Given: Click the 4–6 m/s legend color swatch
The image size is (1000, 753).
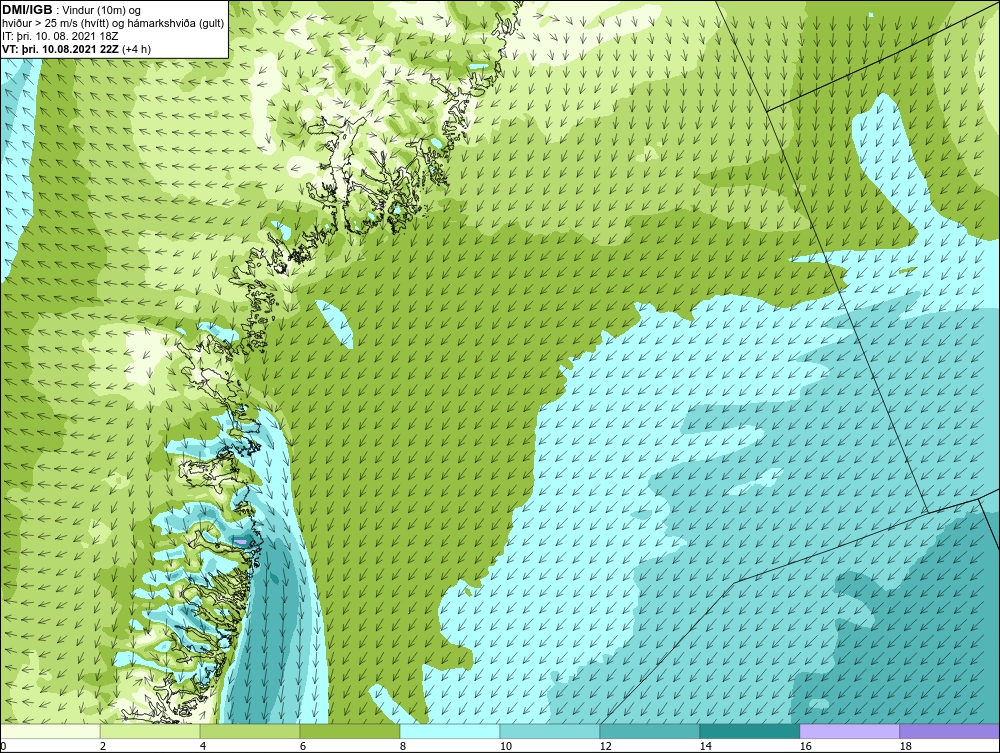Looking at the screenshot, I should (x=250, y=731).
